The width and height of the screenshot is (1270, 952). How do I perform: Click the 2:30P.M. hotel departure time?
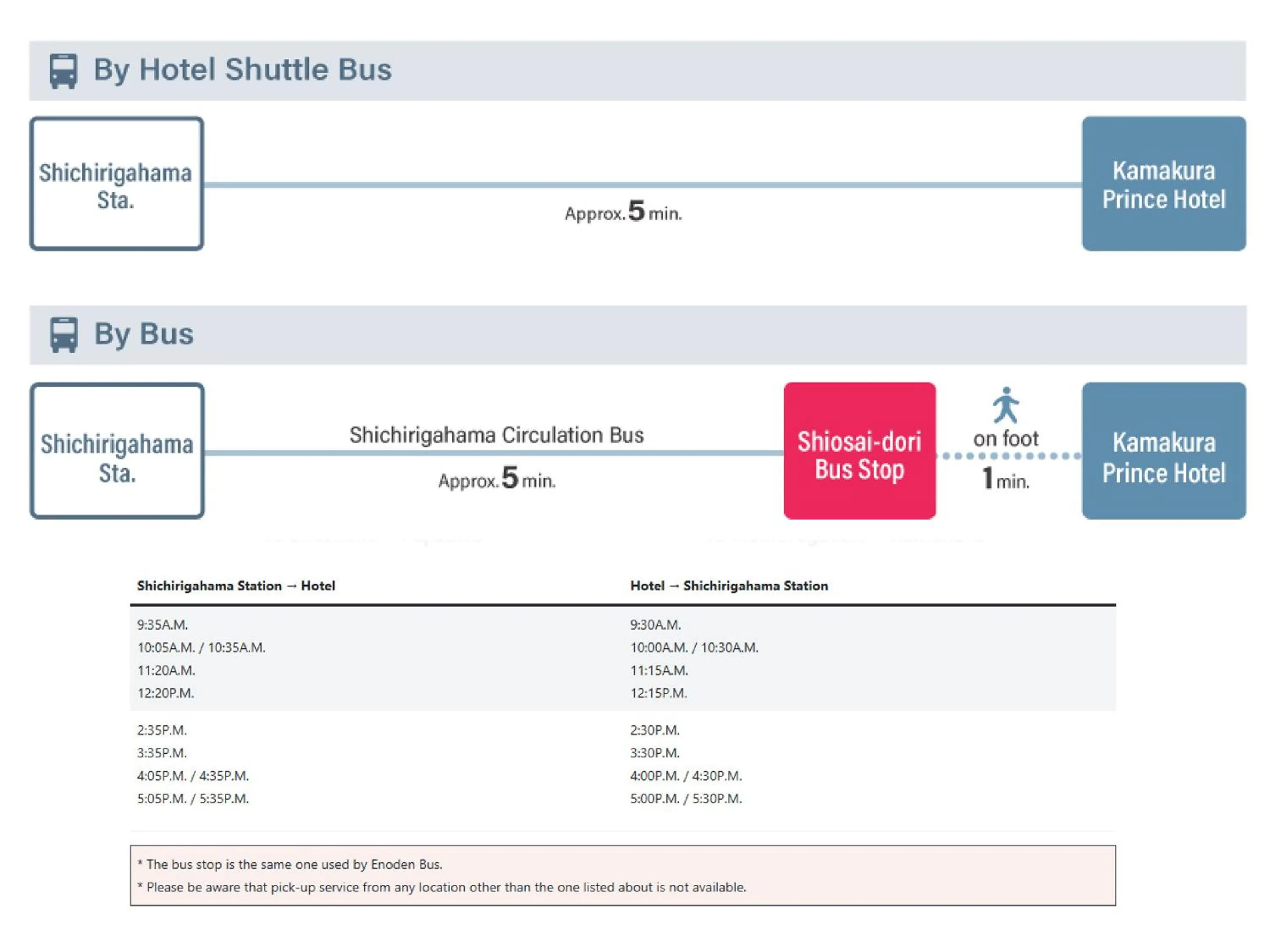point(654,730)
